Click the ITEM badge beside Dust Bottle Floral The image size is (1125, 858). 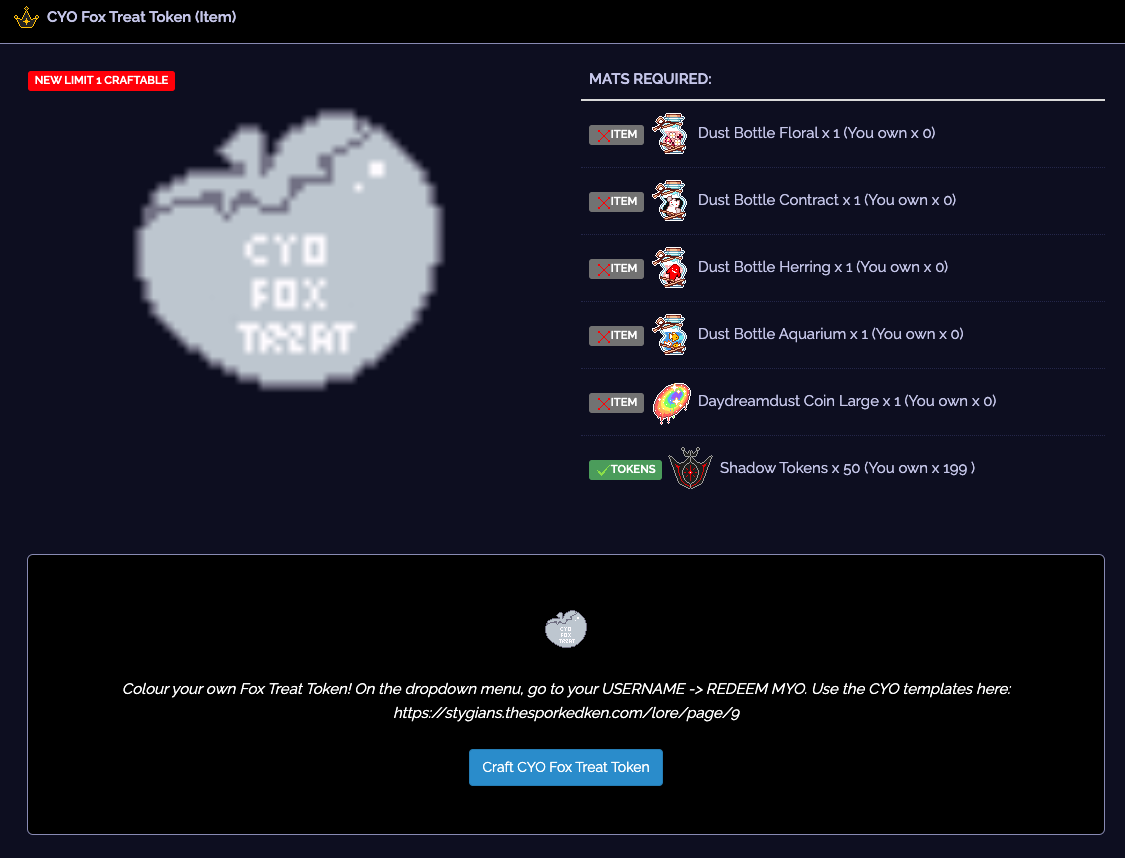[616, 135]
